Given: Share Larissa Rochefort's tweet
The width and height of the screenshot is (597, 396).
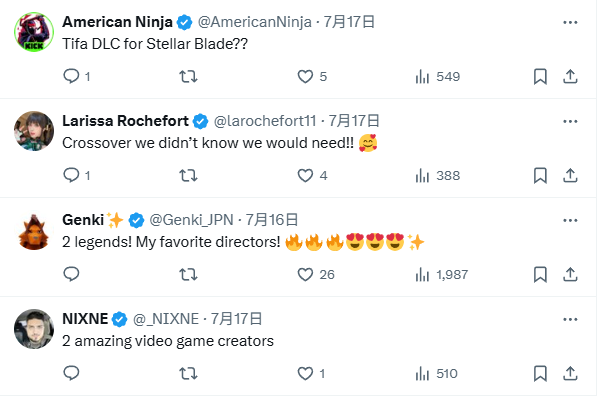Looking at the screenshot, I should (x=570, y=176).
